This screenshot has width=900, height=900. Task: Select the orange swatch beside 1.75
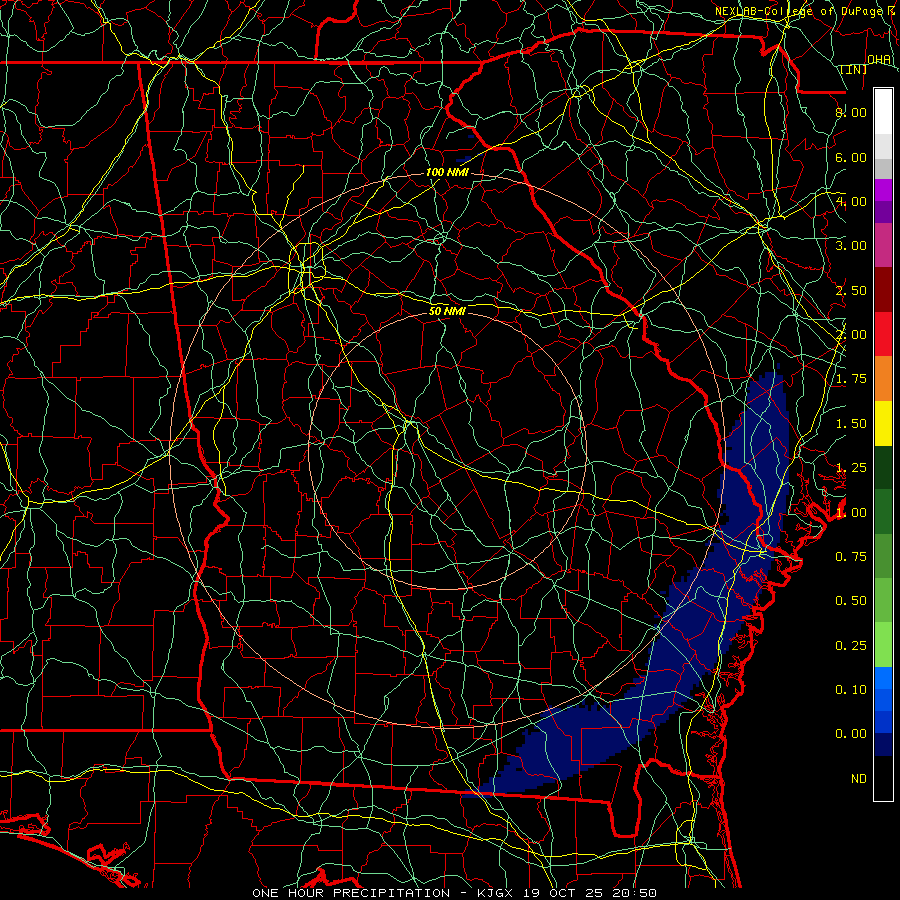tap(883, 378)
